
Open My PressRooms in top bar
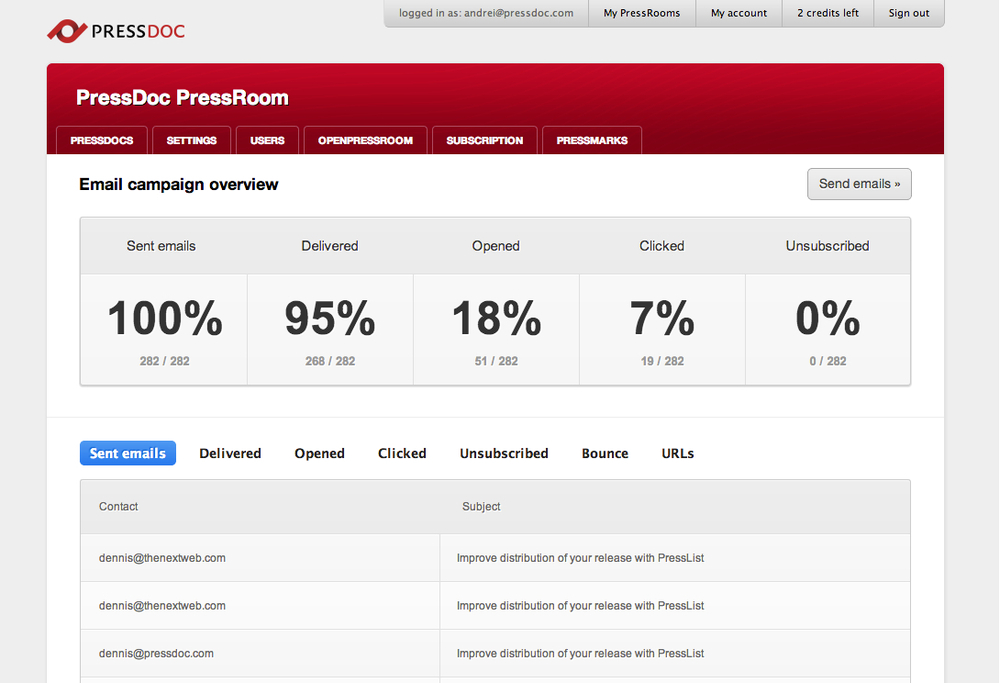[x=641, y=13]
